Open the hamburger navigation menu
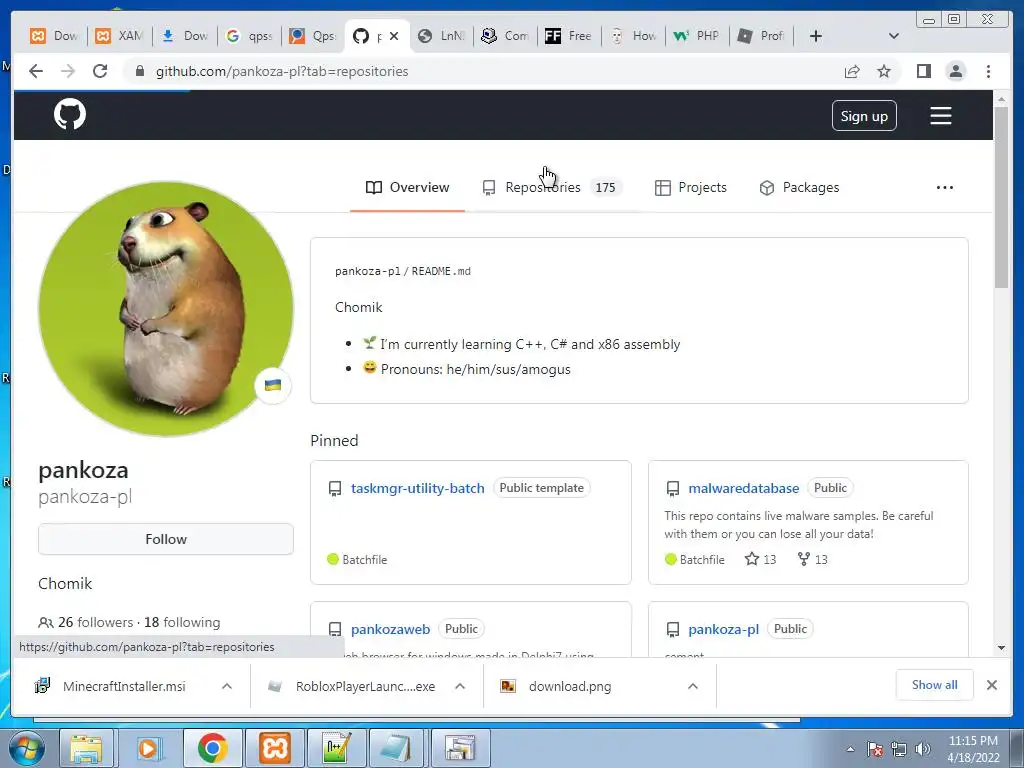Viewport: 1024px width, 768px height. coord(940,116)
